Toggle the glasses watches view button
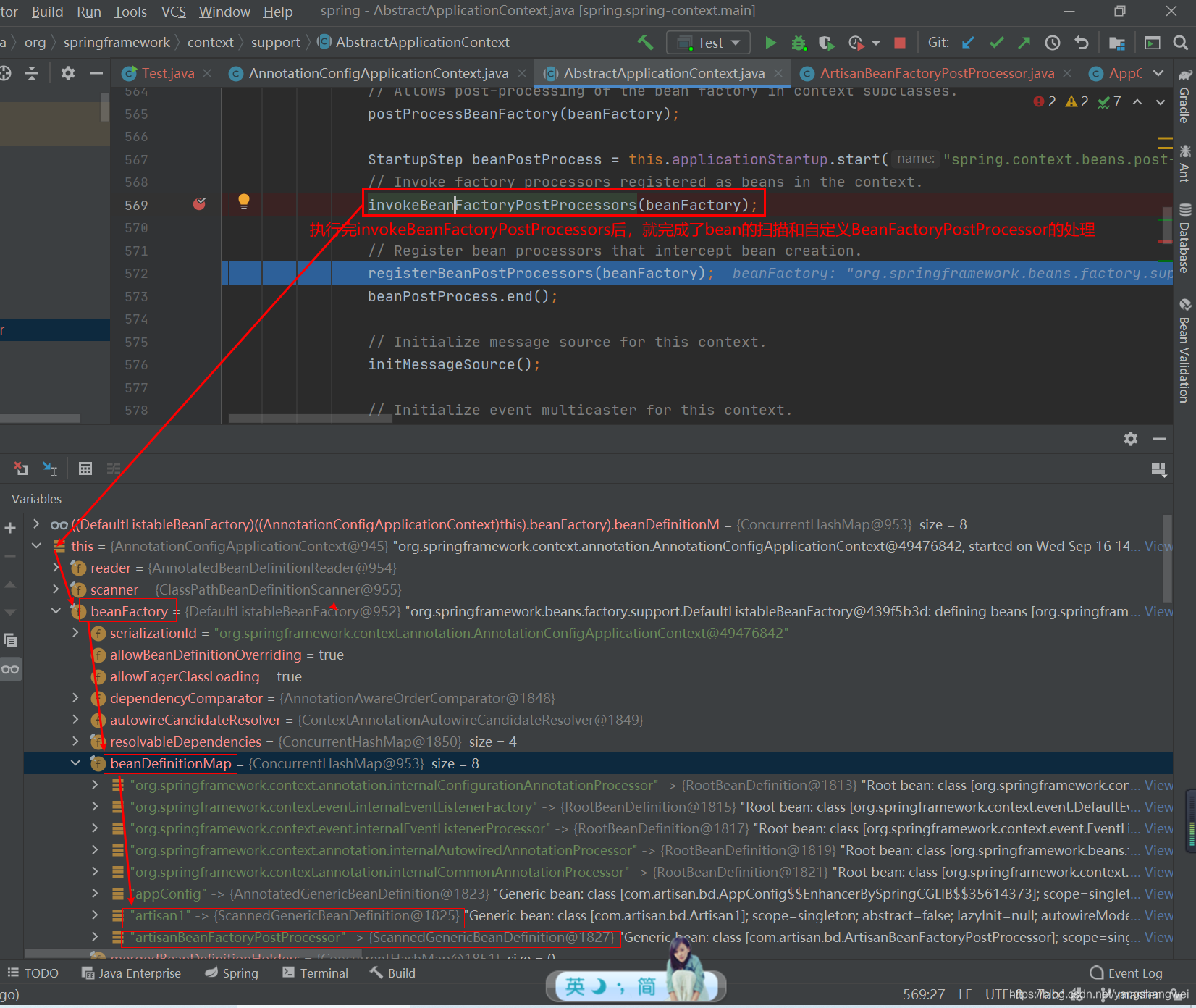 10,669
